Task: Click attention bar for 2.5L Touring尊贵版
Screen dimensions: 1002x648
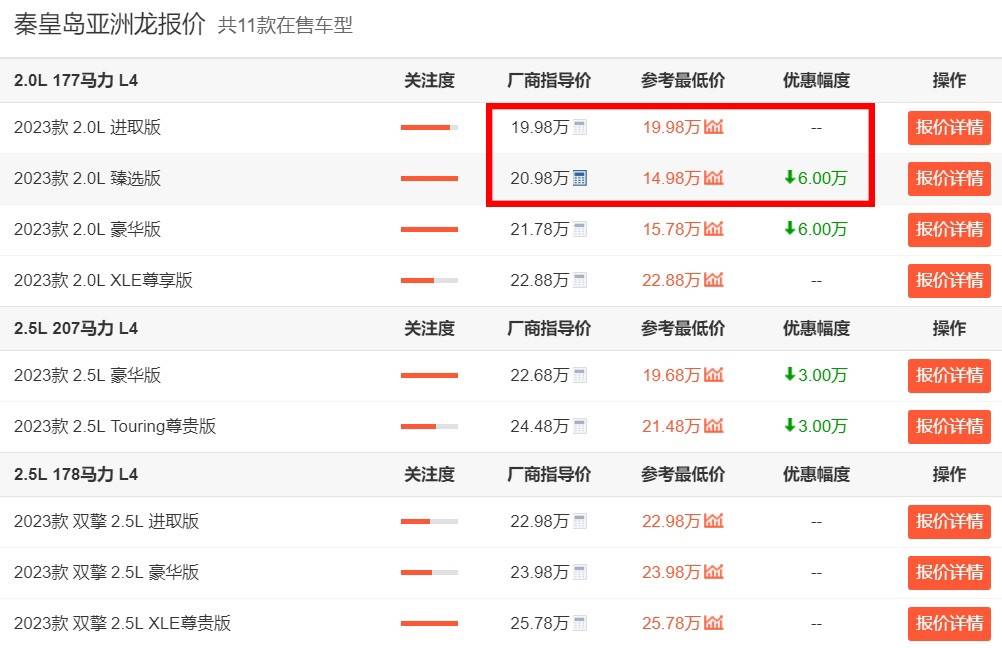Action: click(429, 426)
